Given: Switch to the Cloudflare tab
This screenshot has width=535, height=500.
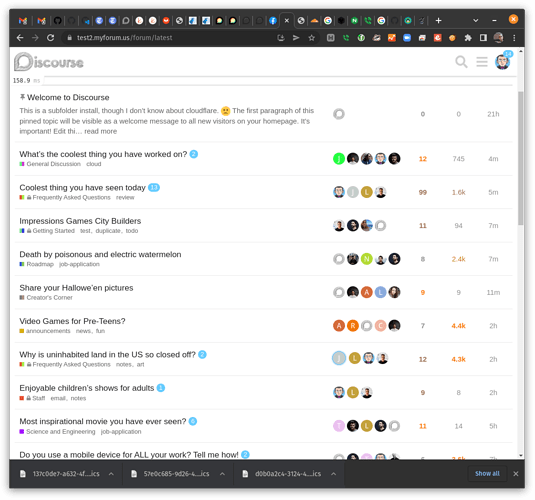Looking at the screenshot, I should 314,20.
